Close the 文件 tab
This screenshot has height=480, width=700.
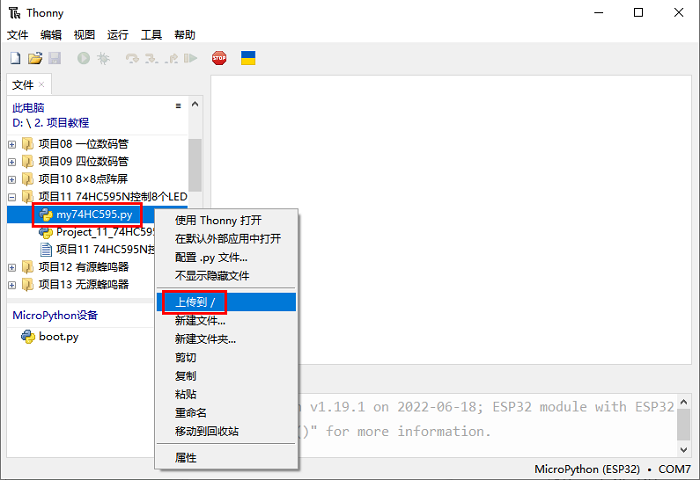point(41,85)
